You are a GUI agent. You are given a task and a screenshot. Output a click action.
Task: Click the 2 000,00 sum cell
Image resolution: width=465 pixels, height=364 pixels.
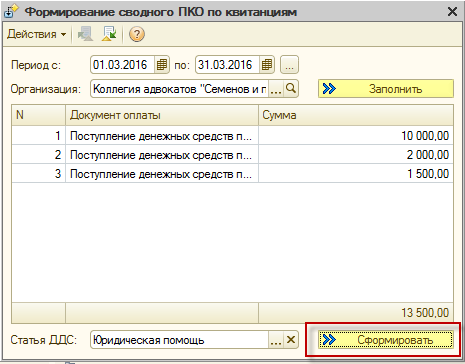tap(356, 155)
